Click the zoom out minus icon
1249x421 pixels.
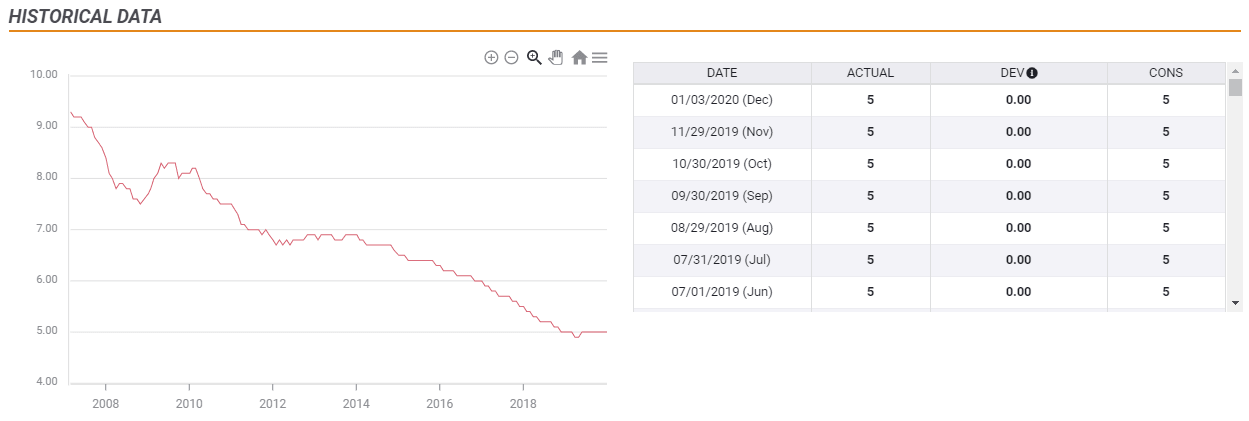[511, 58]
